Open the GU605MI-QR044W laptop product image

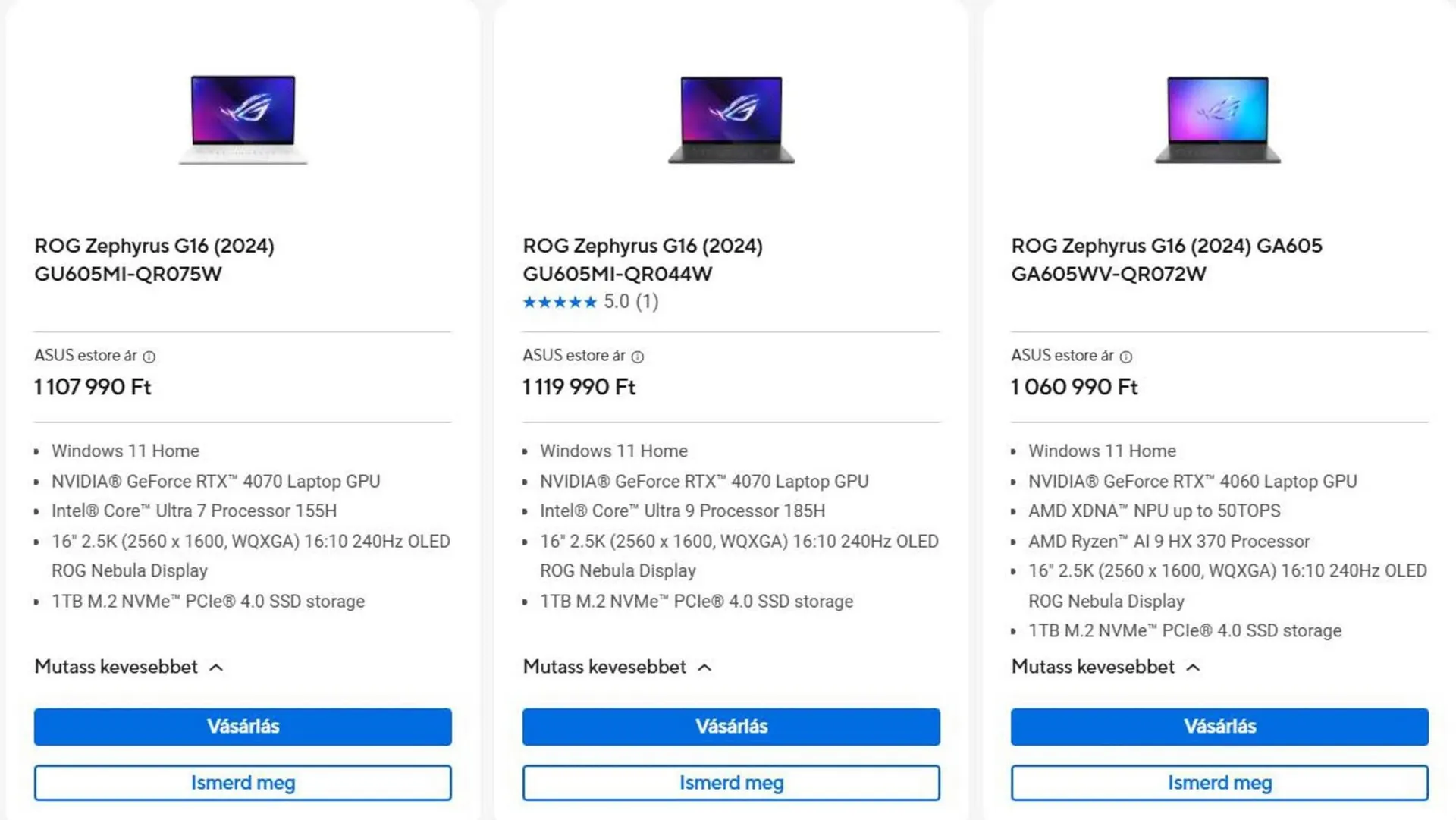click(731, 119)
